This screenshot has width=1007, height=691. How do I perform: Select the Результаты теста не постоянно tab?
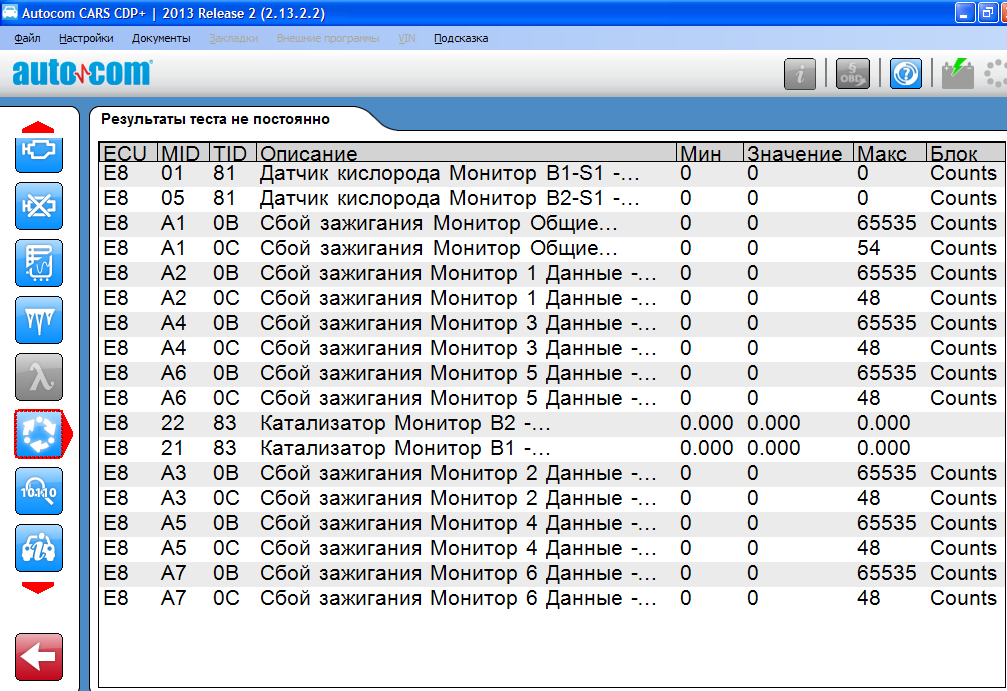pos(215,119)
